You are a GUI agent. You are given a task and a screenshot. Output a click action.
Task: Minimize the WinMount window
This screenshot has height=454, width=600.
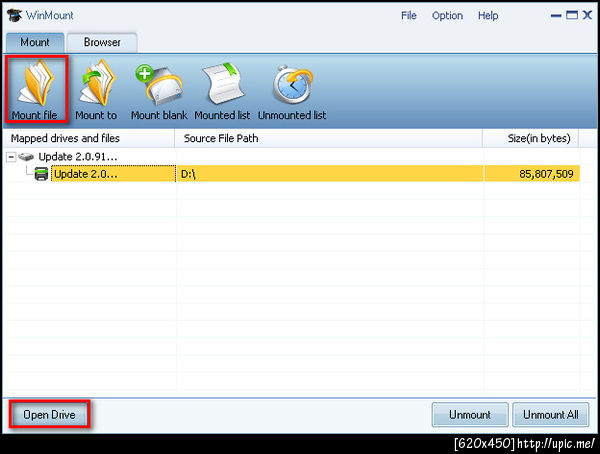[x=556, y=16]
